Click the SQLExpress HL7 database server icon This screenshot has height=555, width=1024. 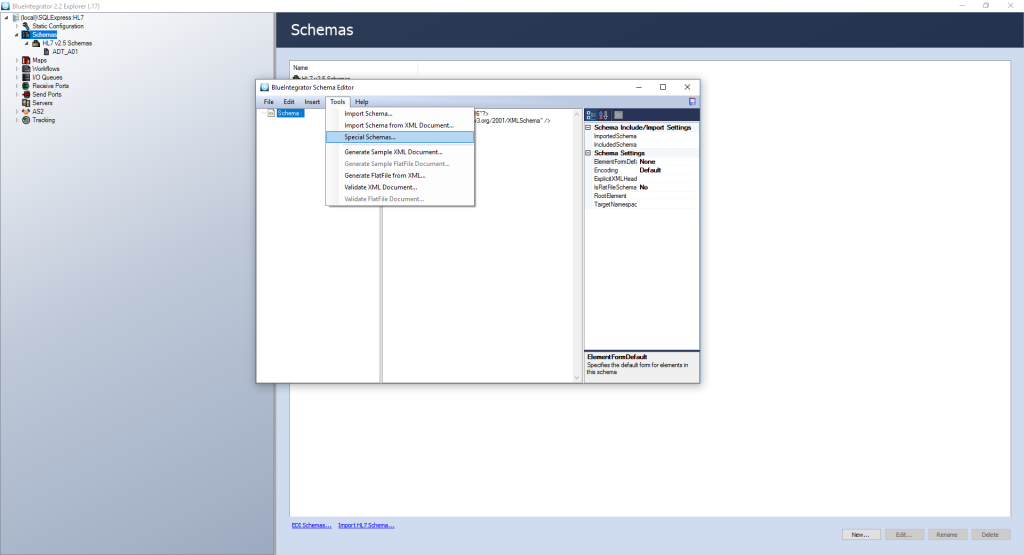(x=16, y=18)
